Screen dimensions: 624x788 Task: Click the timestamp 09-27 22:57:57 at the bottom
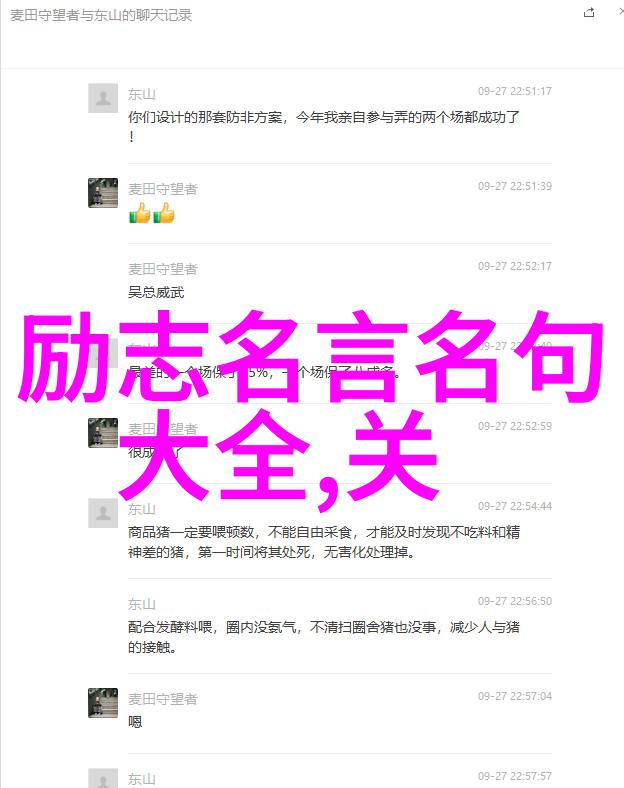tap(514, 776)
